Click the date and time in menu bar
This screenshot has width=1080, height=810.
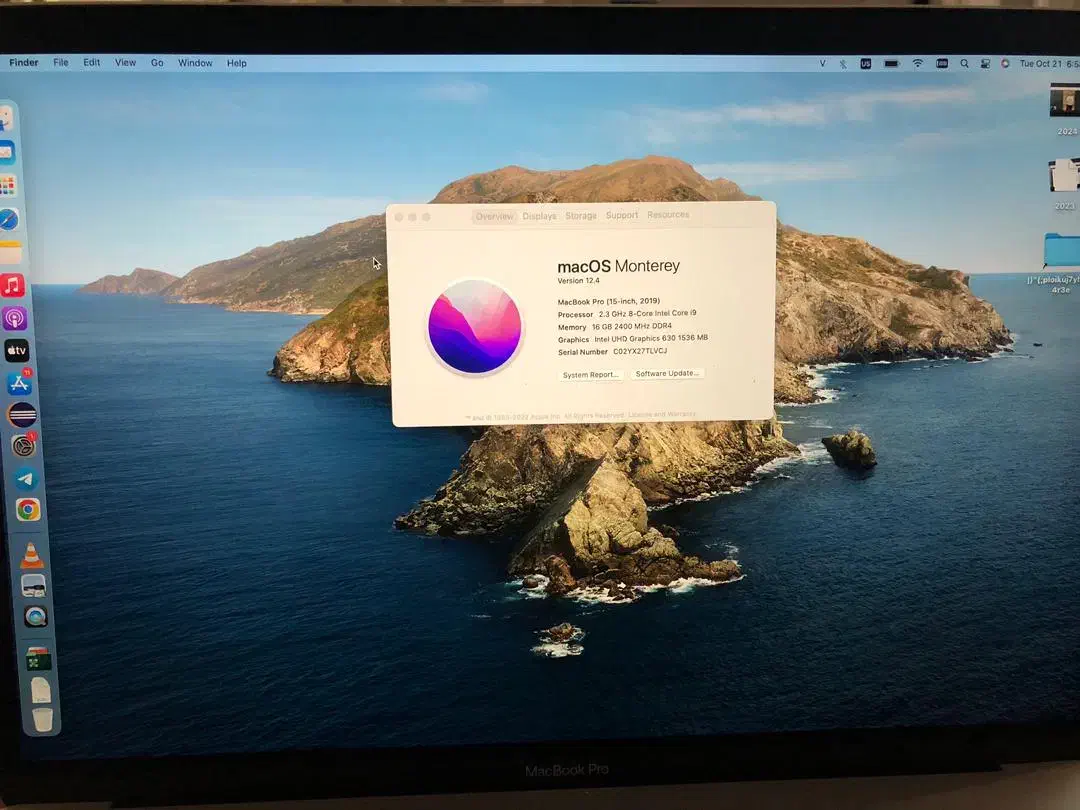point(1048,63)
